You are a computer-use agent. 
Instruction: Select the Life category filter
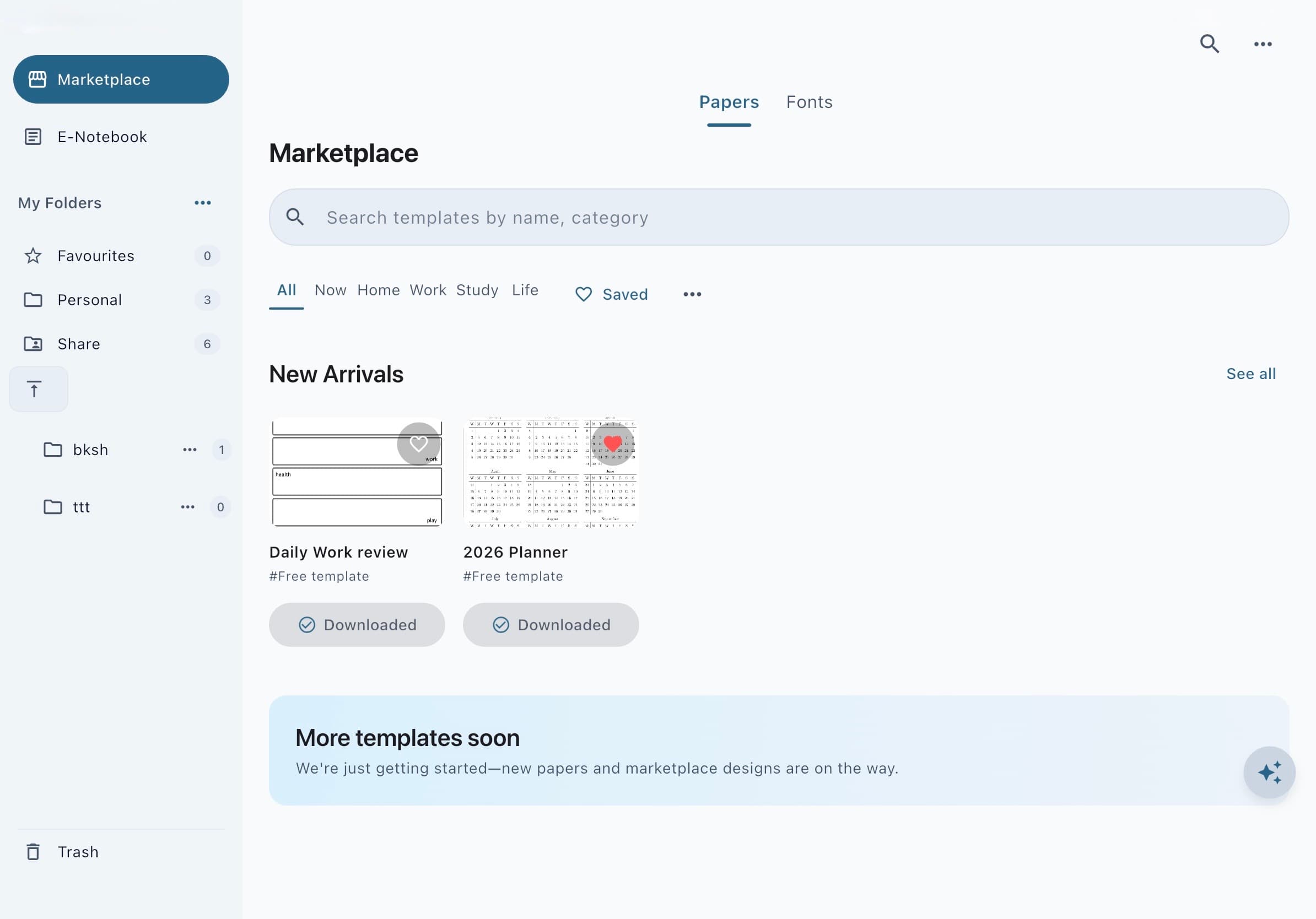[525, 290]
